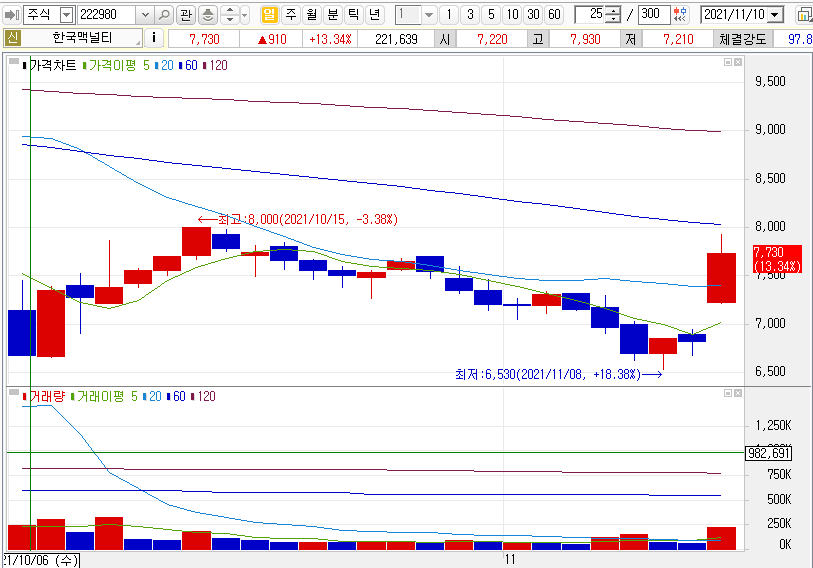Click the 최저:6,530 low annotation

point(558,374)
